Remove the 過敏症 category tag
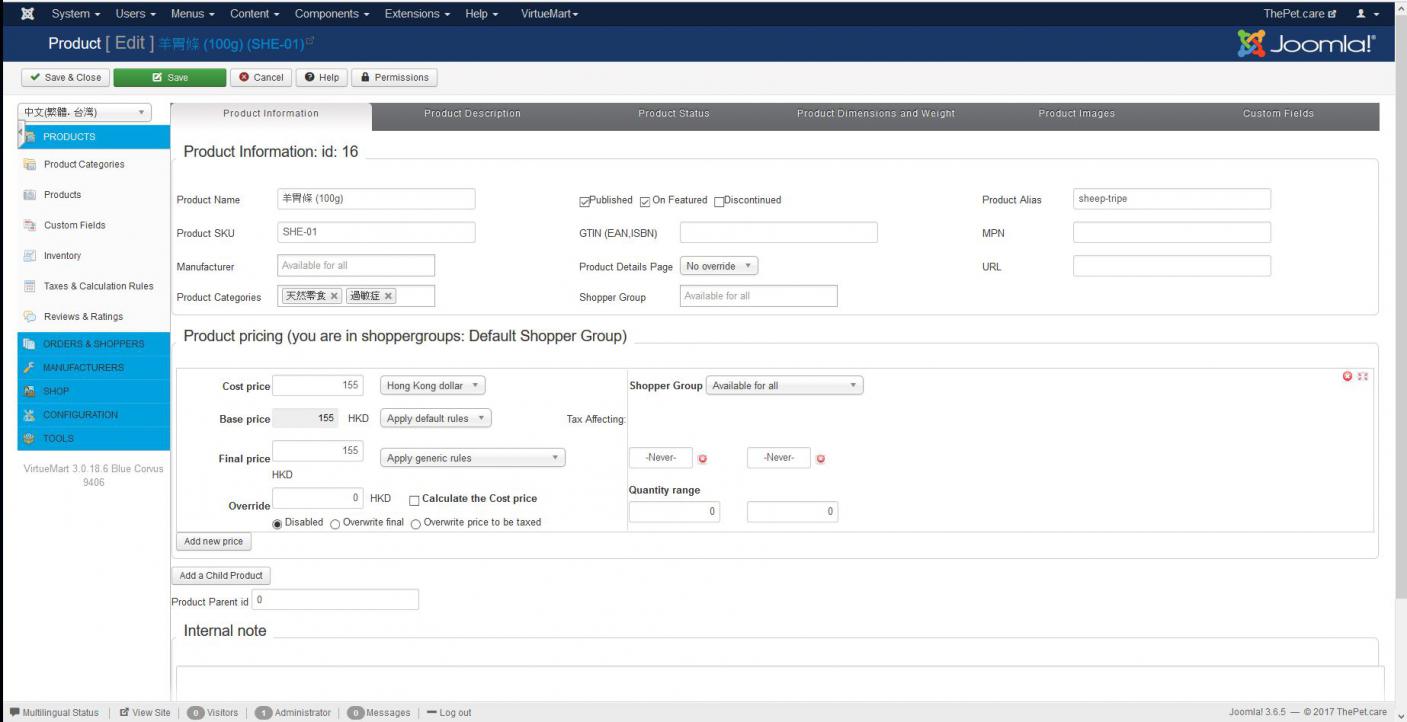 389,296
